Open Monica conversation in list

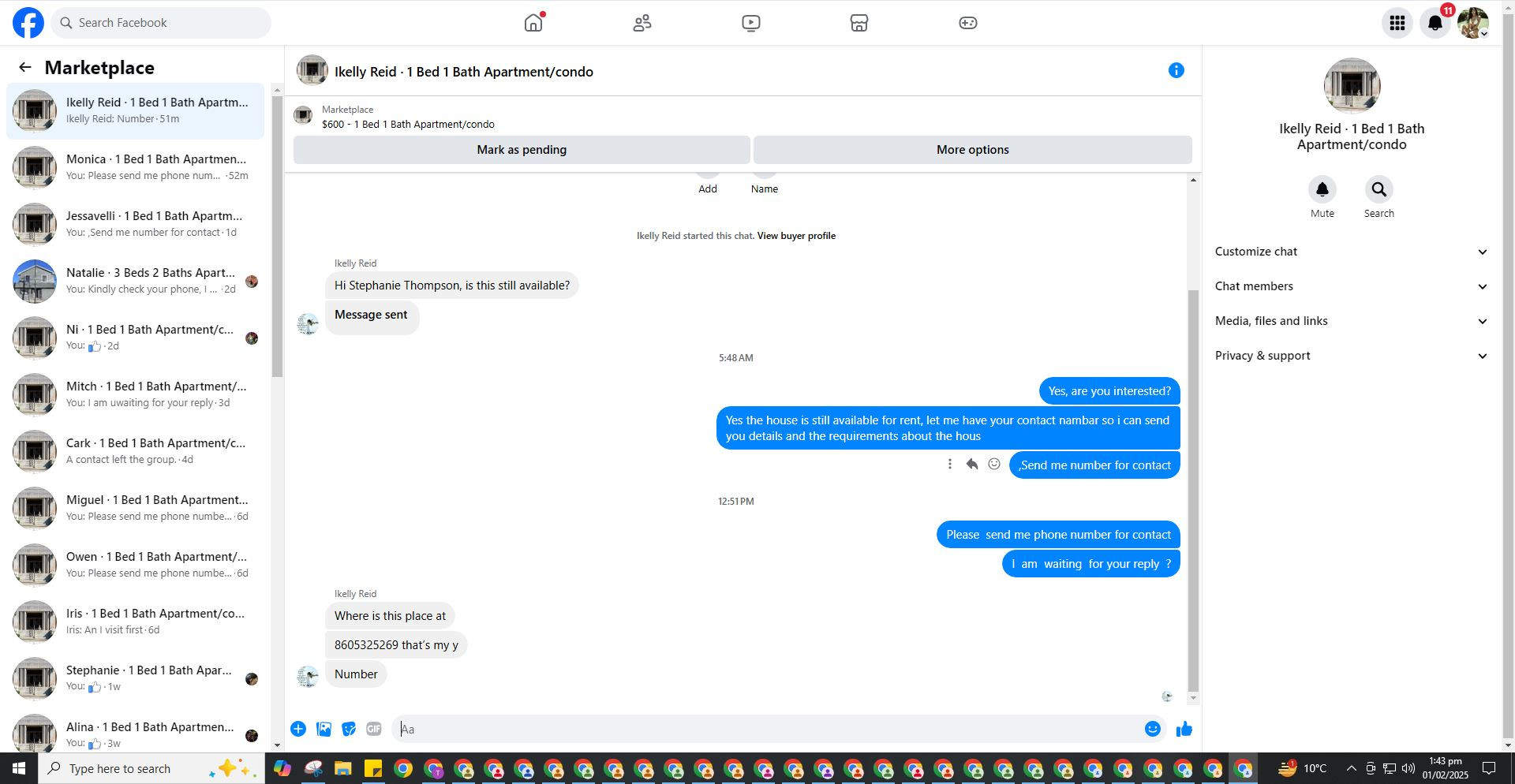pyautogui.click(x=136, y=167)
